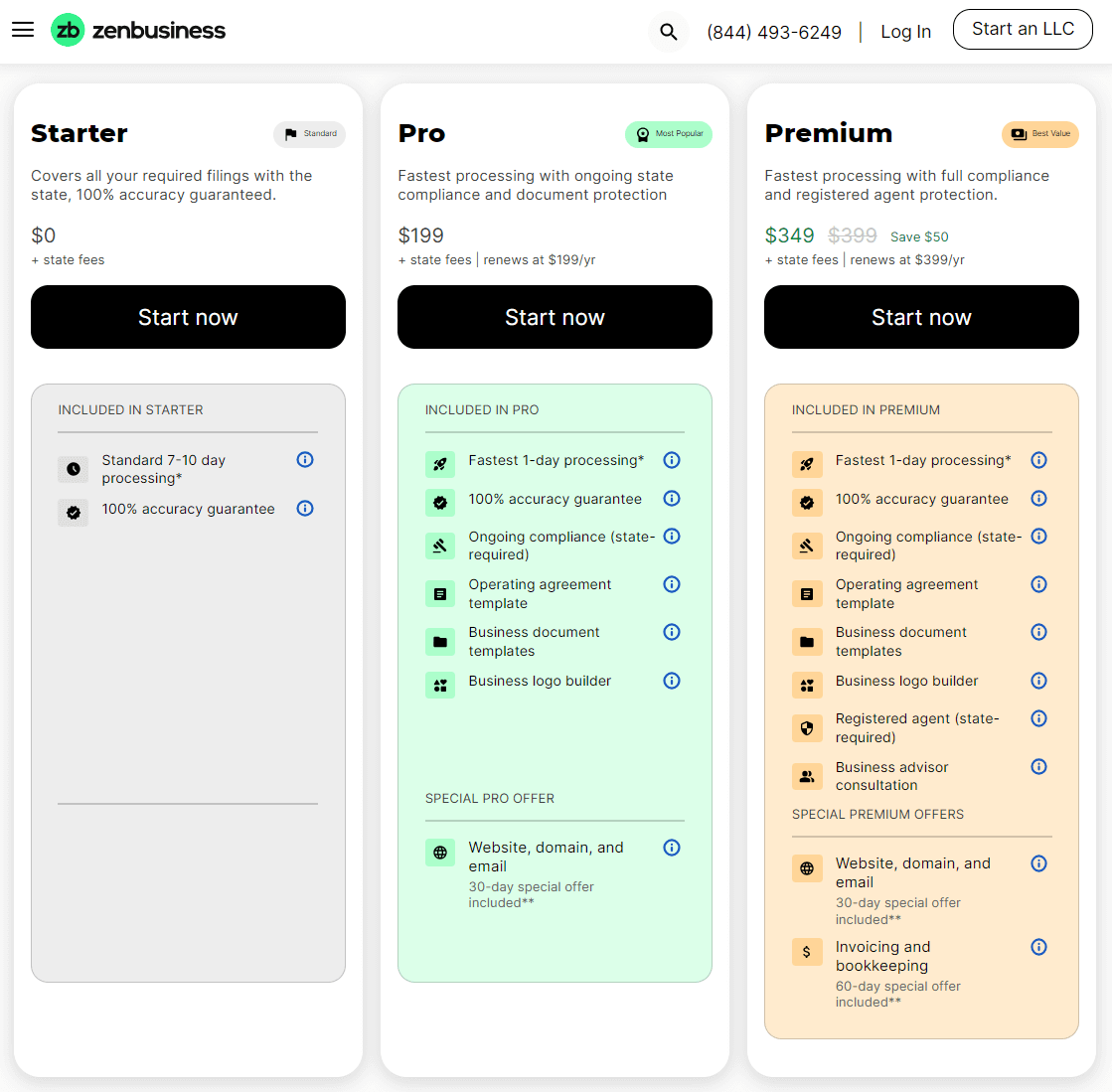Click the people icon beside Business advisor consultation
The image size is (1112, 1092).
click(807, 776)
